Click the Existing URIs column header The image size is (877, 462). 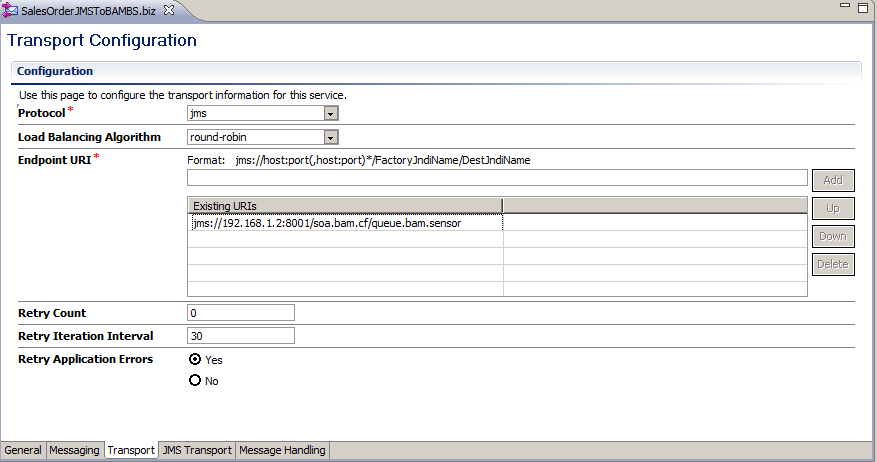tap(345, 206)
